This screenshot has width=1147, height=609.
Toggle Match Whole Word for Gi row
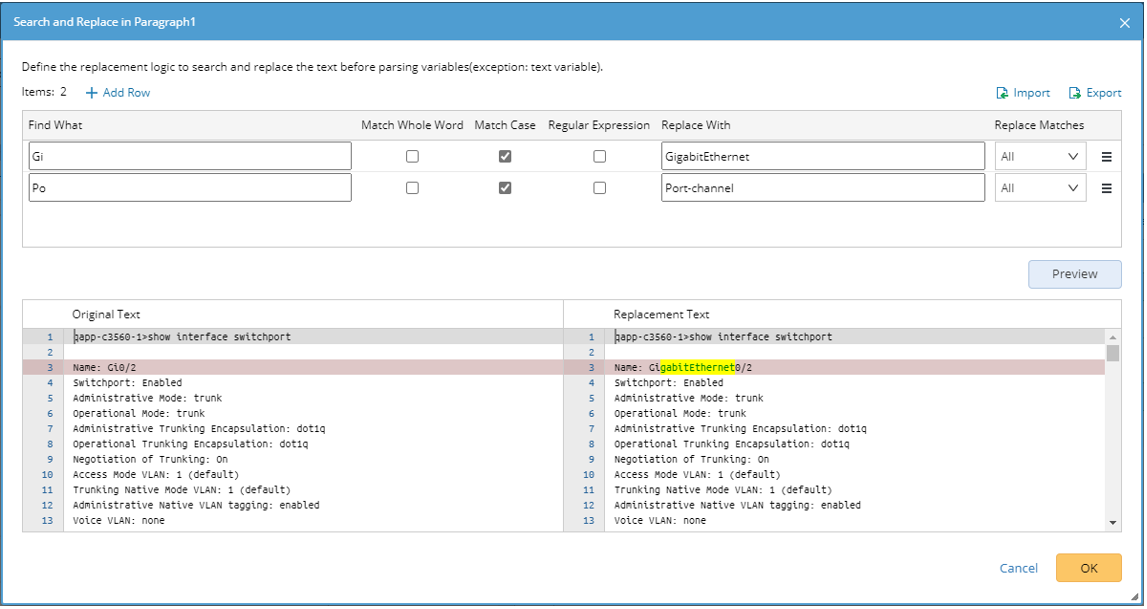(413, 156)
